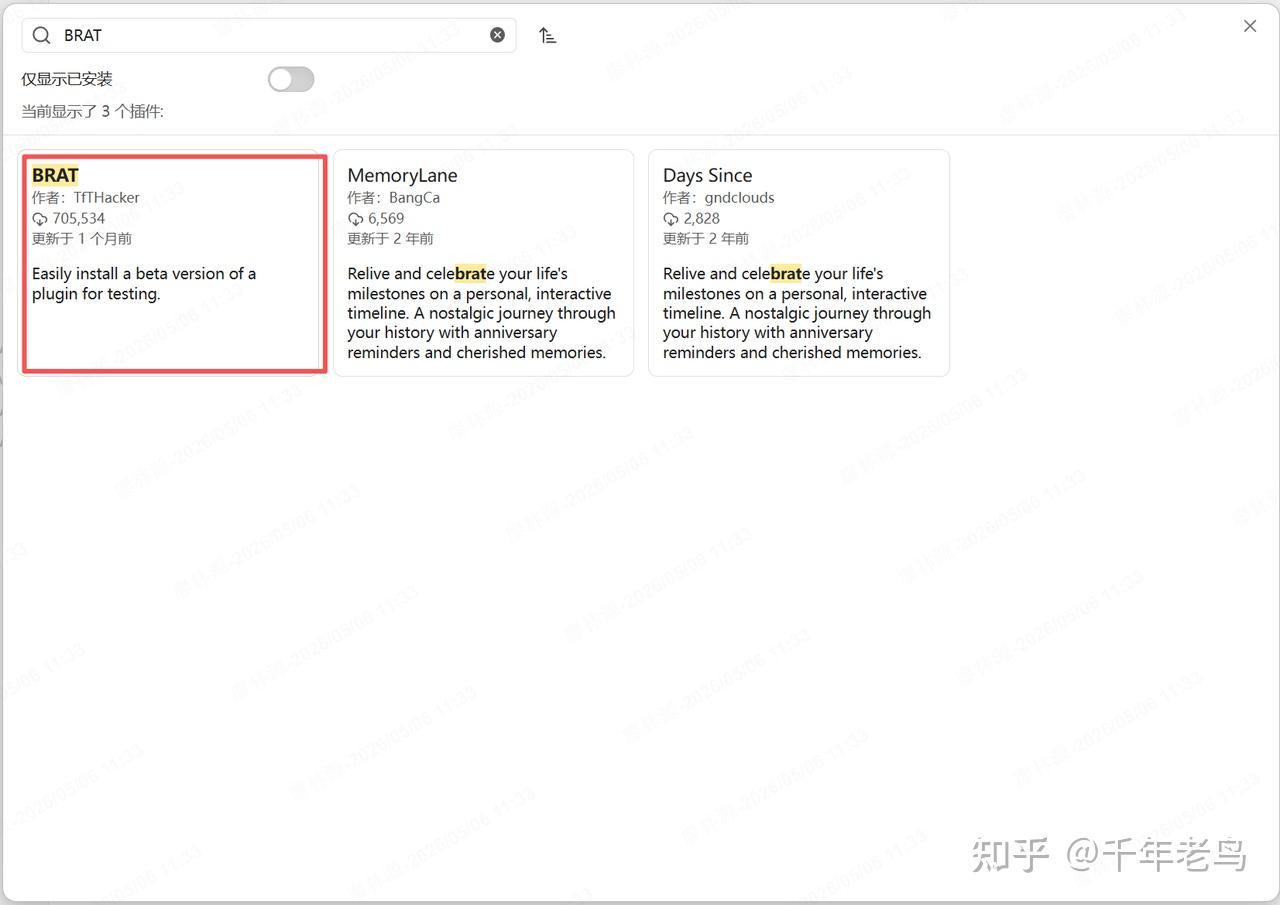Click author name BangCa
The width and height of the screenshot is (1280, 905).
414,198
